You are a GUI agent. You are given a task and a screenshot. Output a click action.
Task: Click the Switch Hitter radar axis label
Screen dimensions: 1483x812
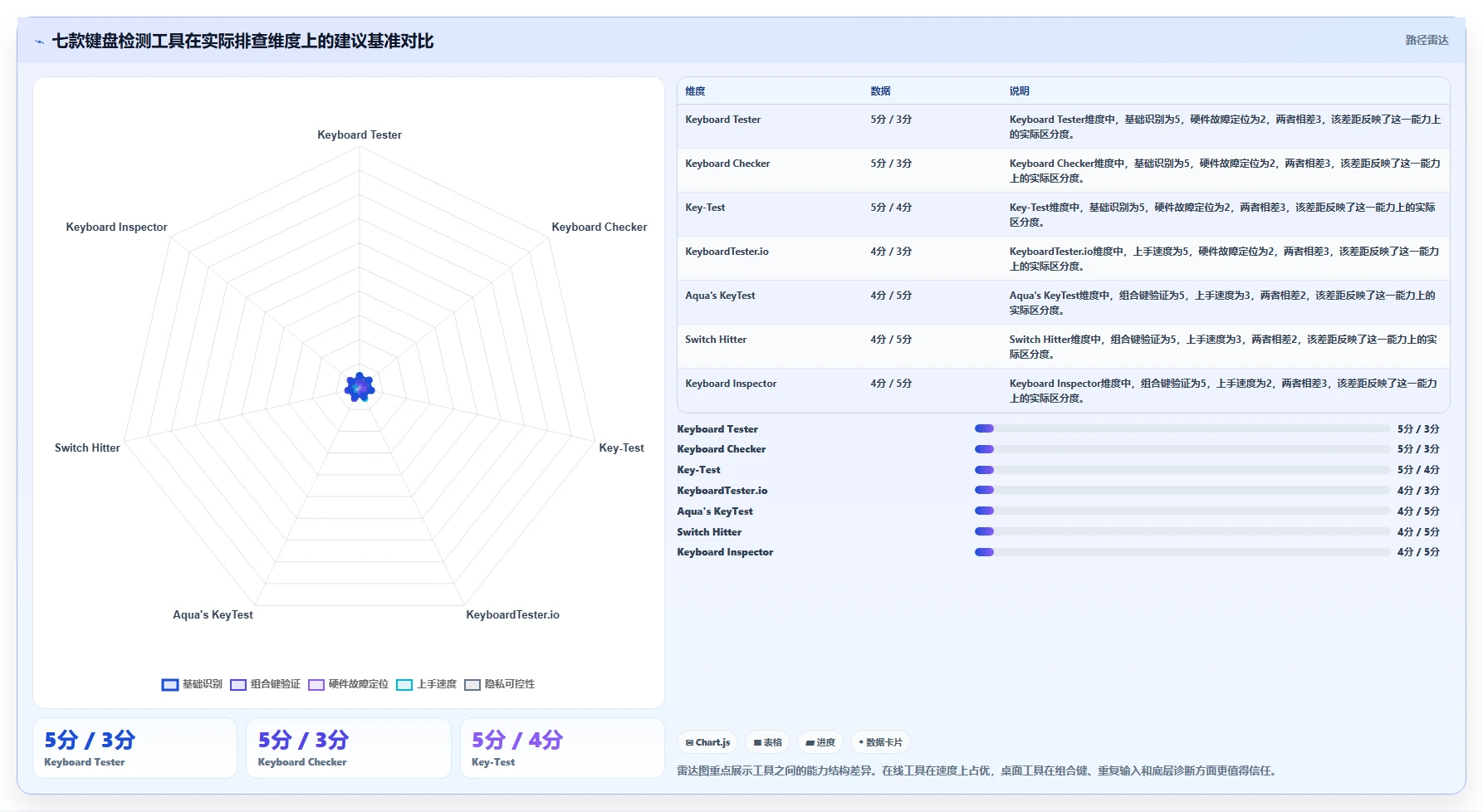pos(87,448)
